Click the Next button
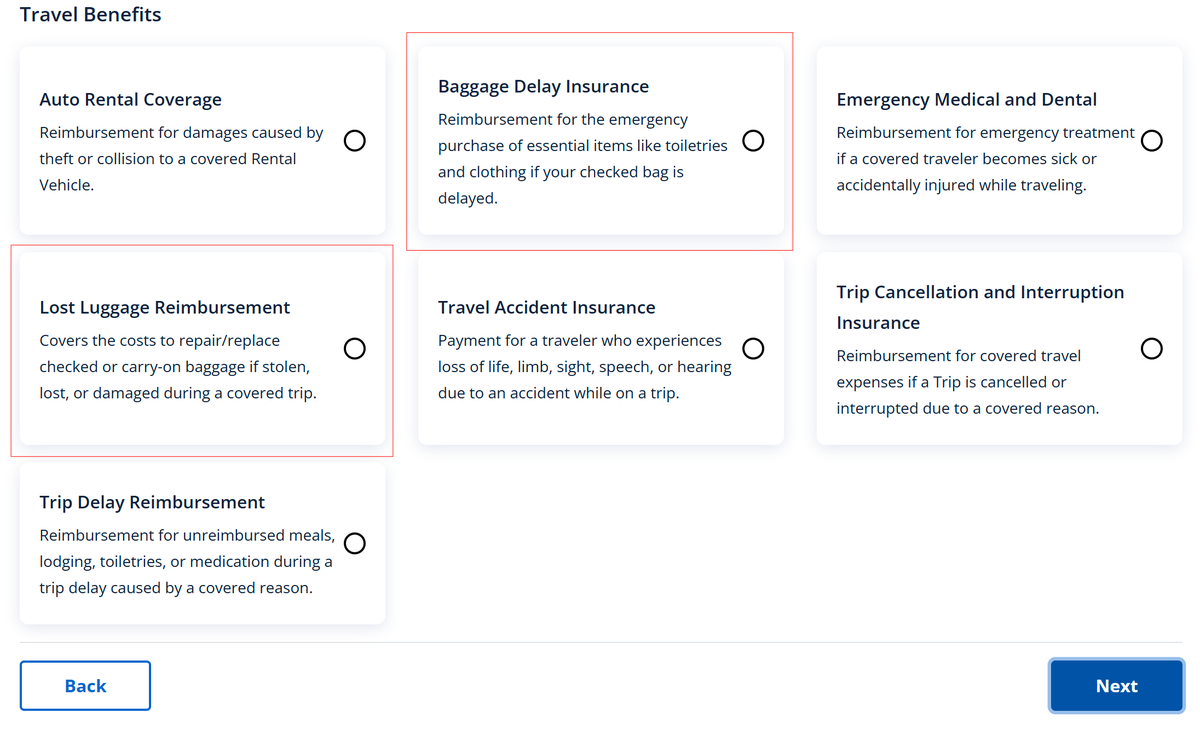The image size is (1200, 730). [1116, 686]
